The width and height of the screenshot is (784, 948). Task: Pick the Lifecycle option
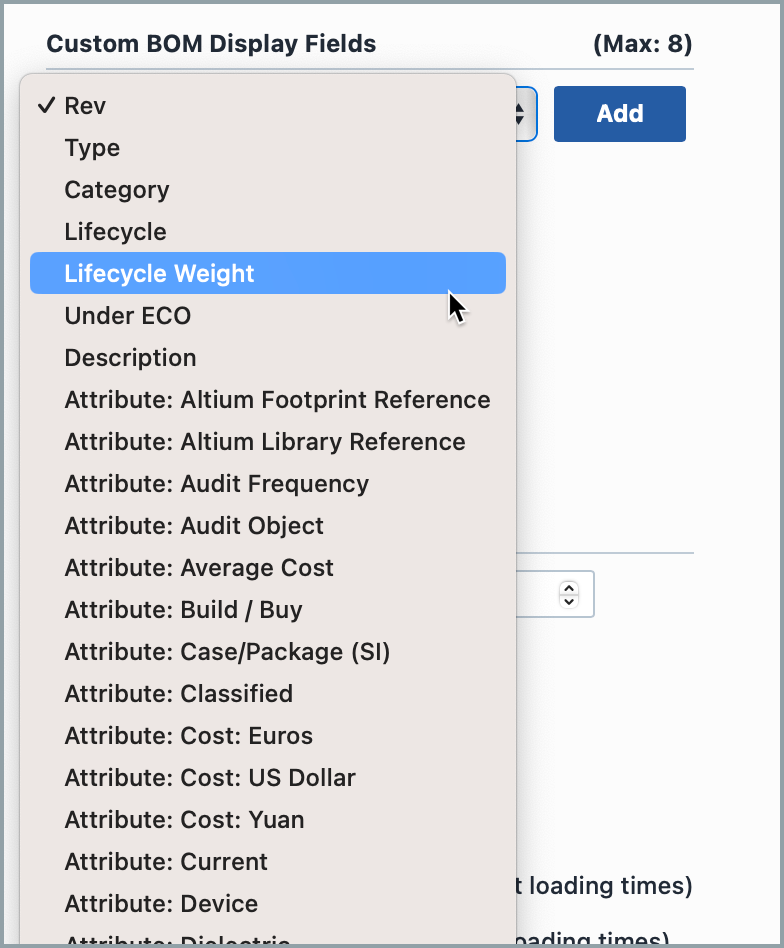click(115, 232)
